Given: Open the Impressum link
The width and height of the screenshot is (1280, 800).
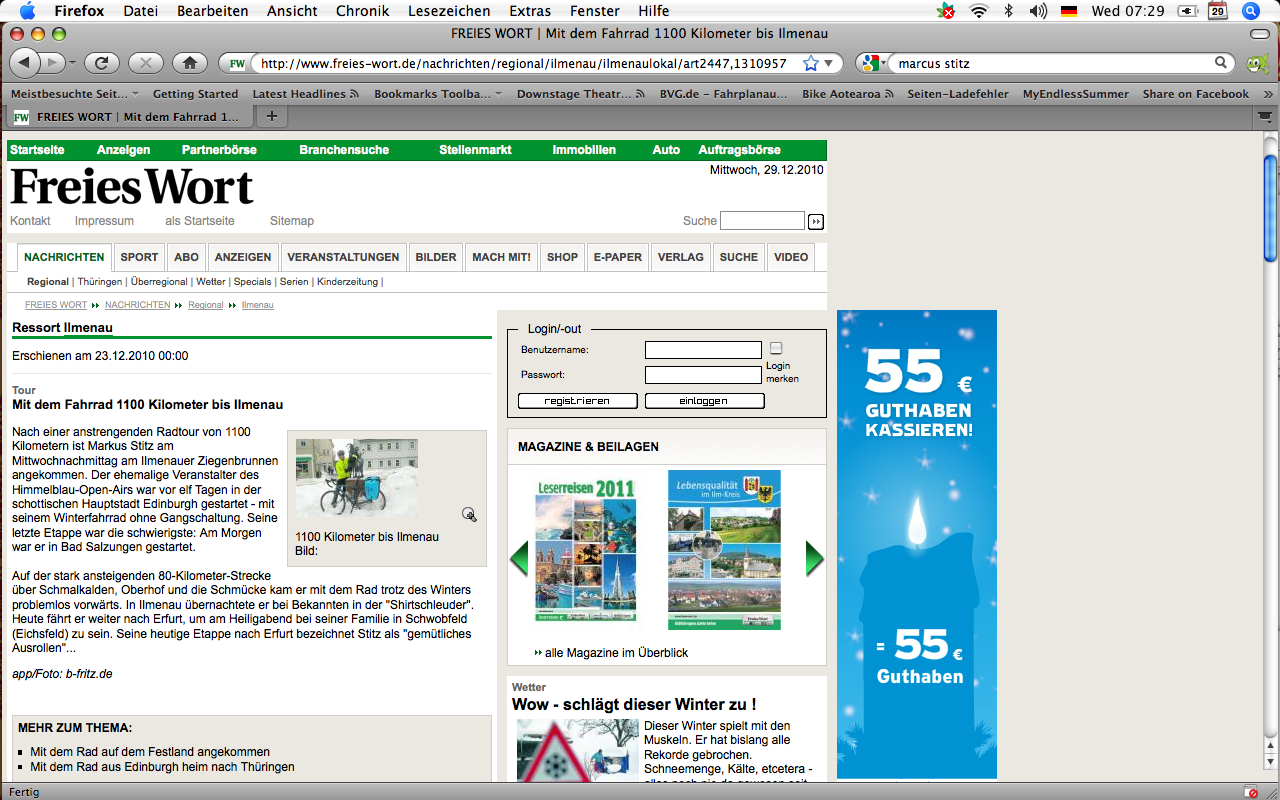Looking at the screenshot, I should pyautogui.click(x=104, y=221).
